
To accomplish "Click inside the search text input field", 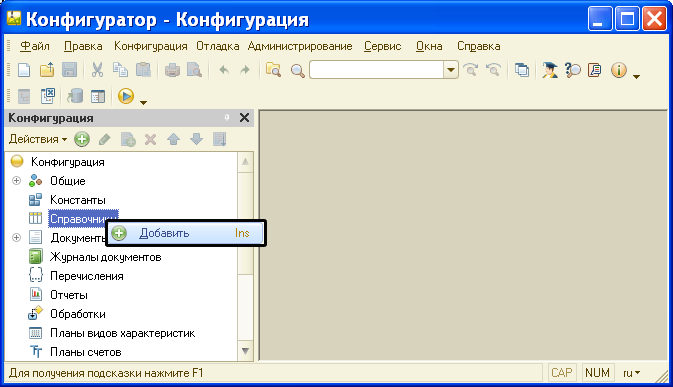I will (376, 70).
